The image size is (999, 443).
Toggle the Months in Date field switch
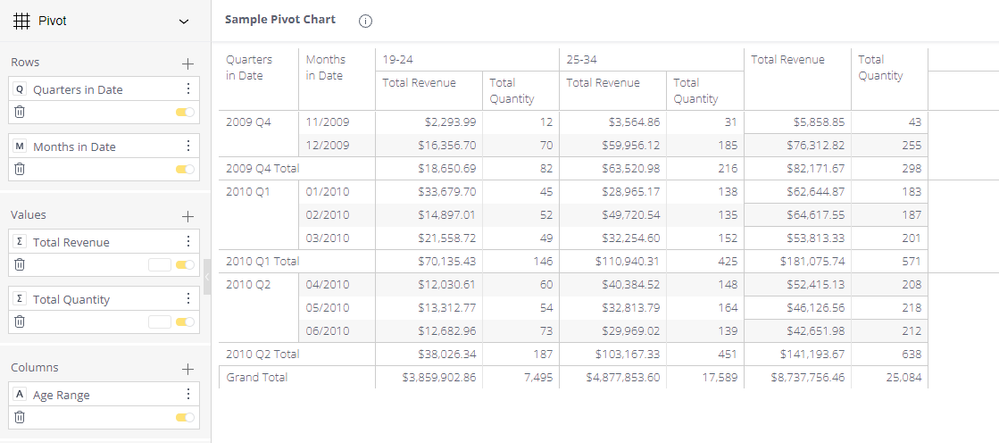[x=185, y=170]
